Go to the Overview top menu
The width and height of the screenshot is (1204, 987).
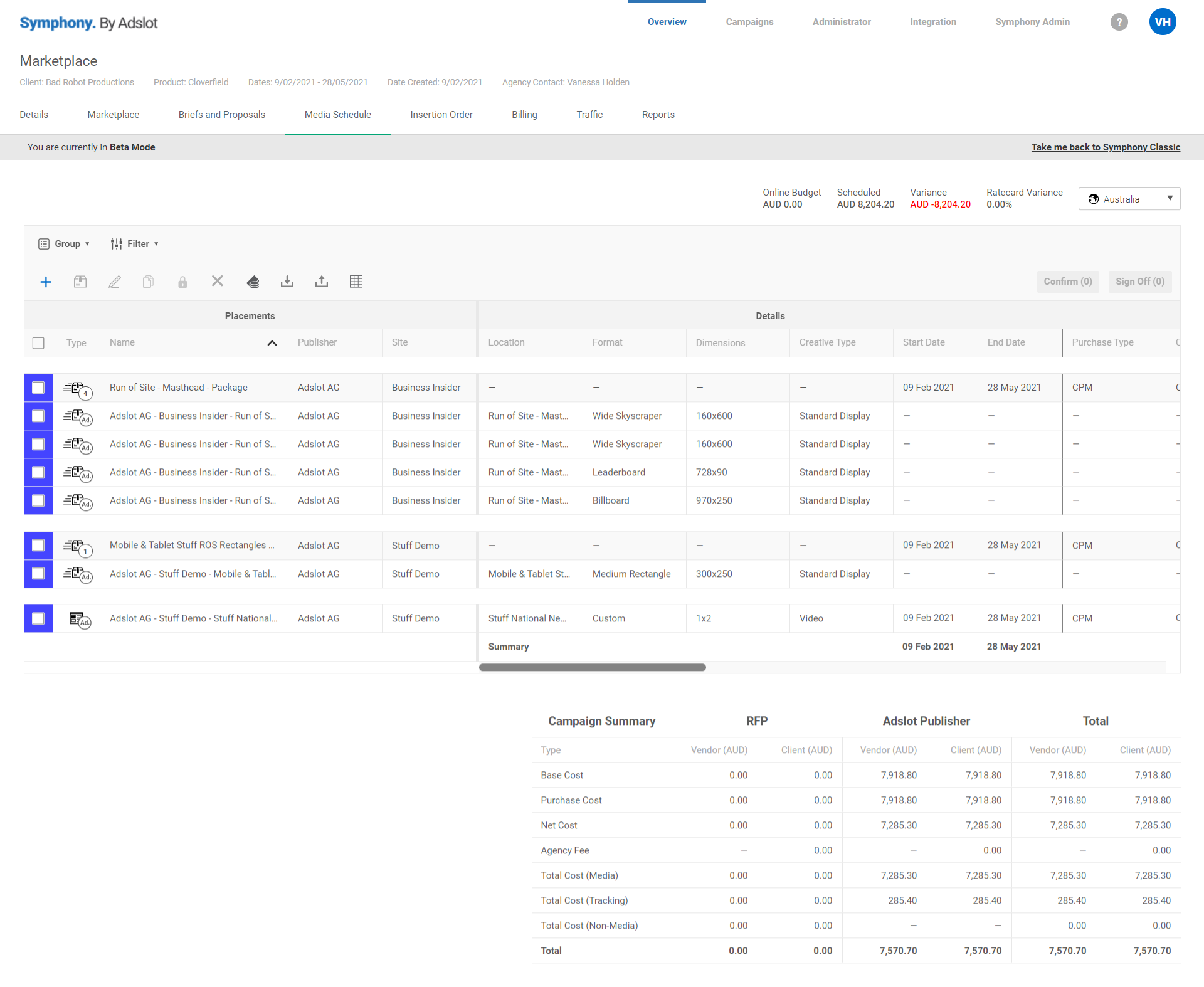pos(667,22)
